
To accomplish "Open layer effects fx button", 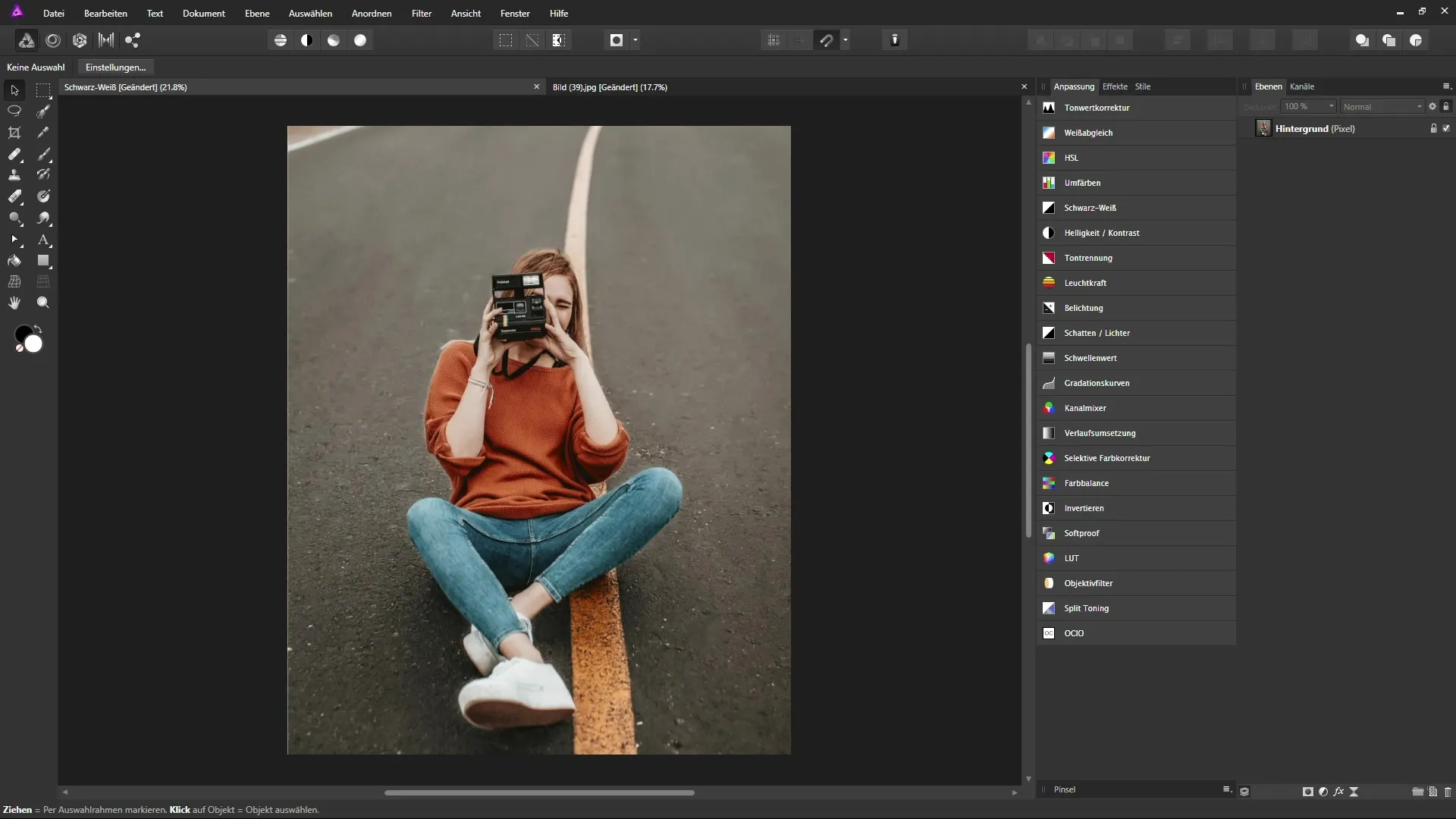I will (1338, 792).
